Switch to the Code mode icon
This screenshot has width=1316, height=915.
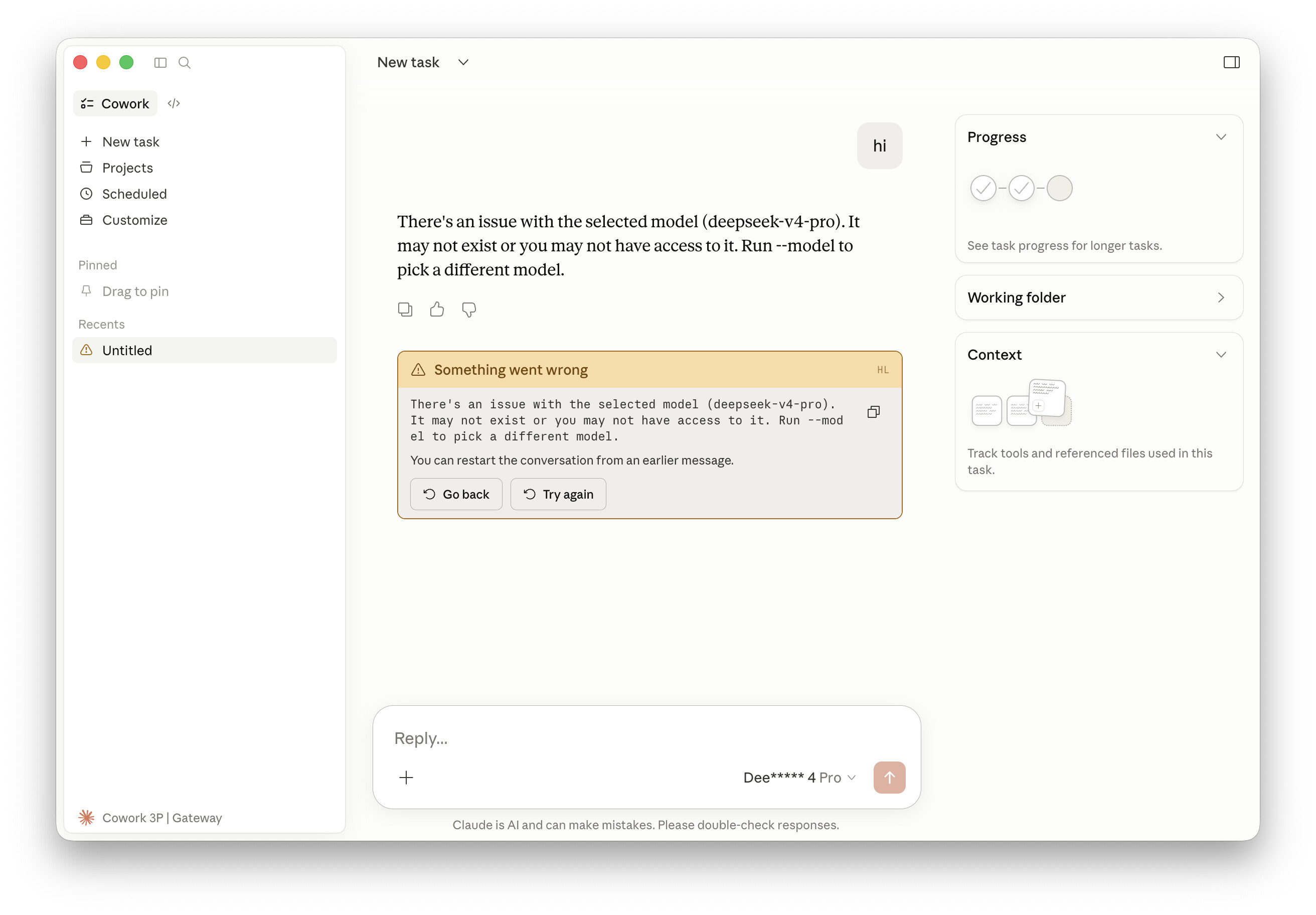174,104
